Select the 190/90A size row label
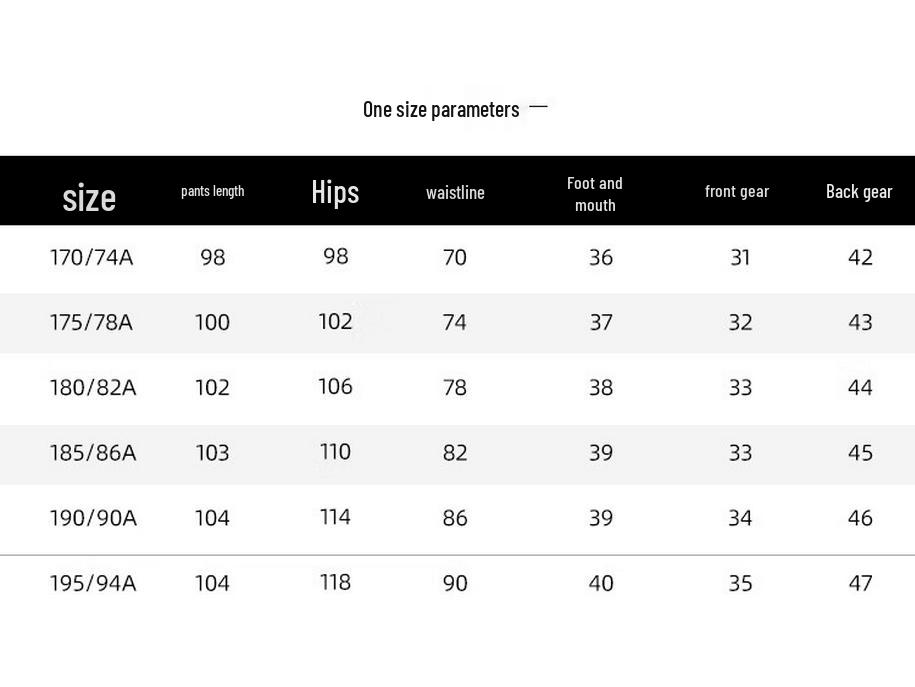This screenshot has width=915, height=687. 93,518
